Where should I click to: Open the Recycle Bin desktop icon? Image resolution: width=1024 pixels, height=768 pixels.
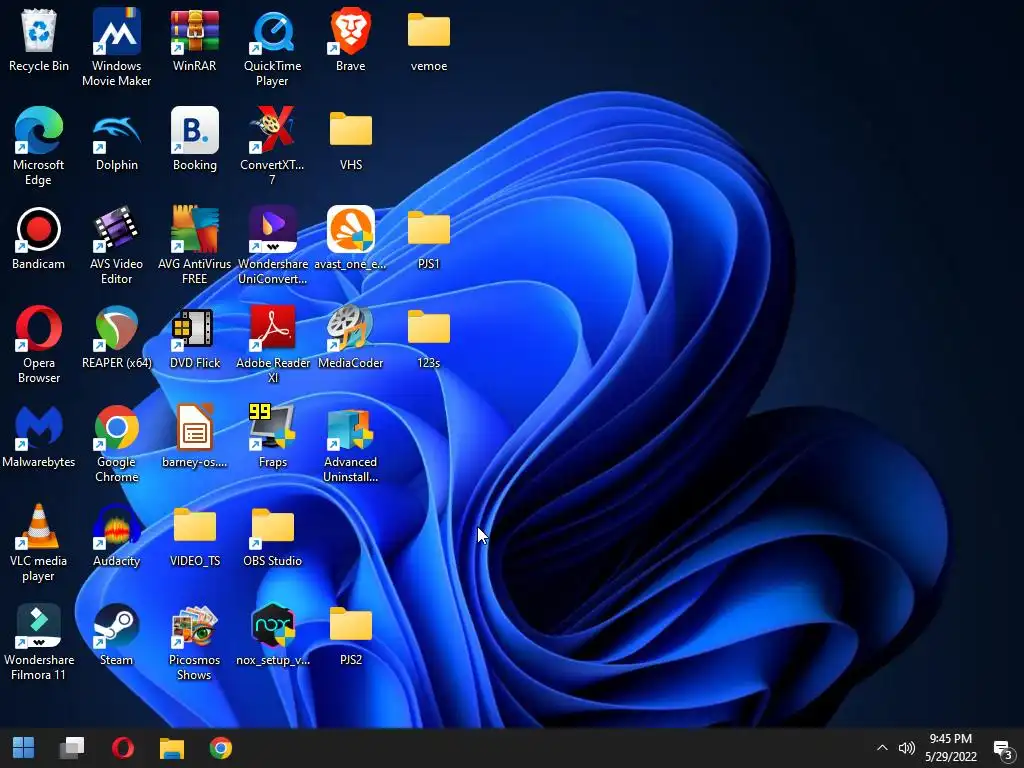click(x=39, y=40)
